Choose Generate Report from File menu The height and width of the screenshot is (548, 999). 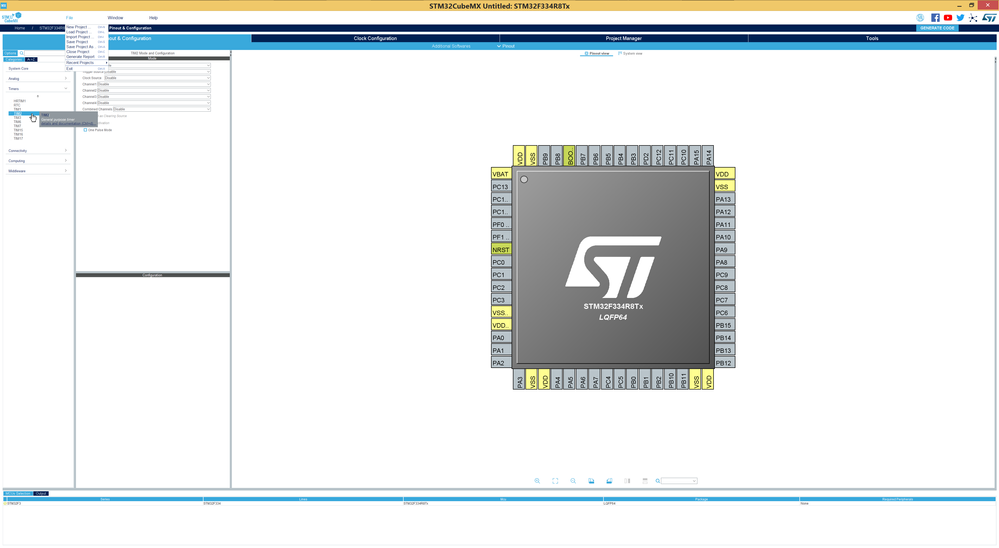tap(85, 57)
